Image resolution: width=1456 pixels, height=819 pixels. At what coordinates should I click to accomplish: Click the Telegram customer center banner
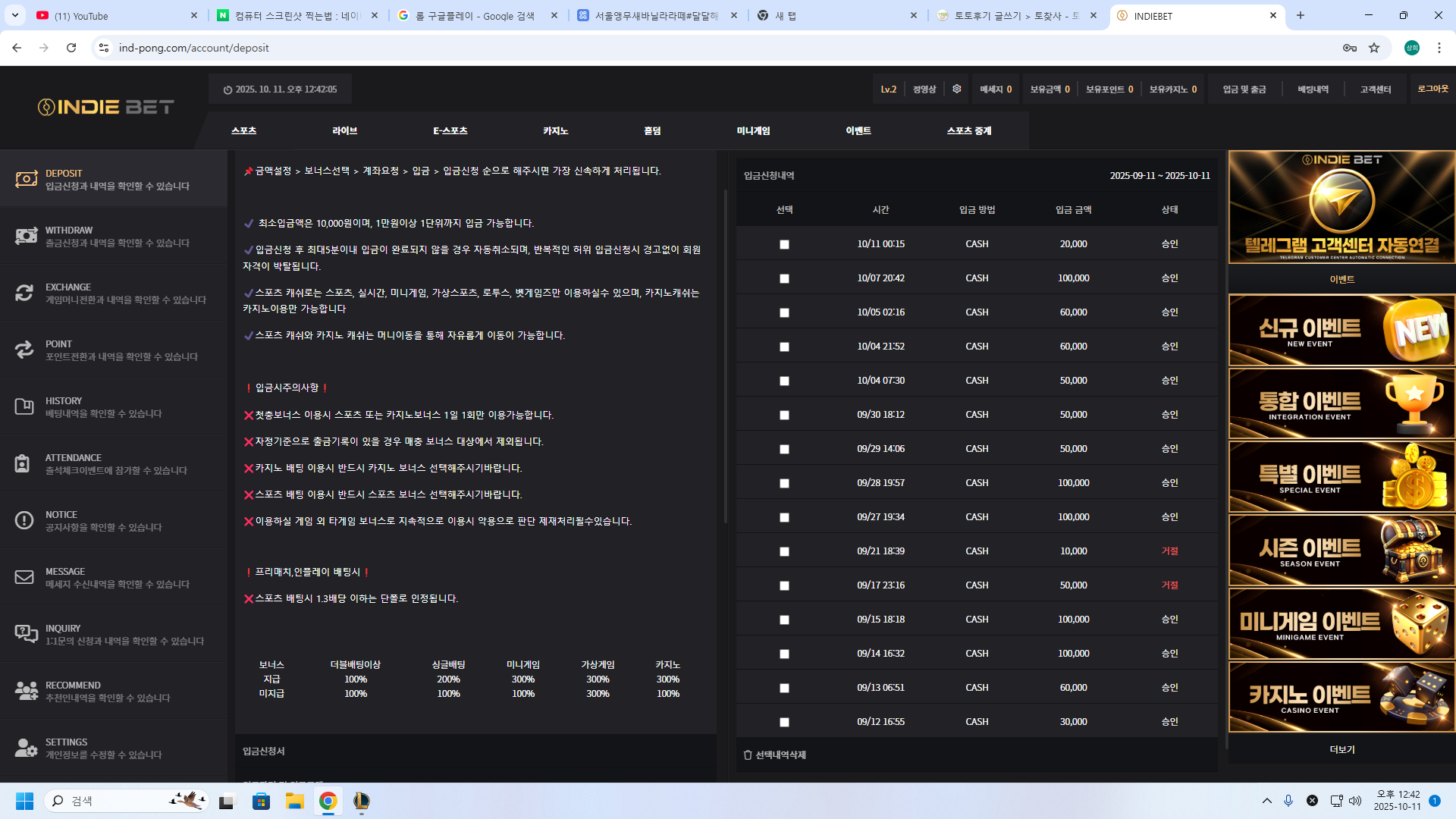click(x=1341, y=207)
